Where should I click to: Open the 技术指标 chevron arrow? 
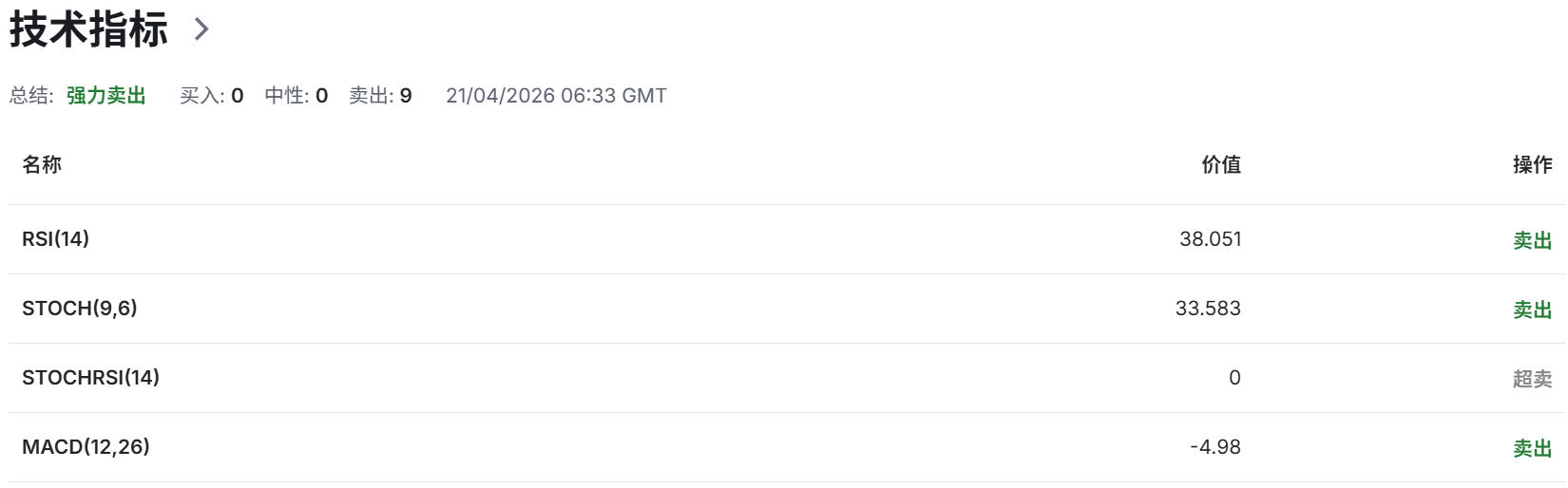click(x=201, y=29)
